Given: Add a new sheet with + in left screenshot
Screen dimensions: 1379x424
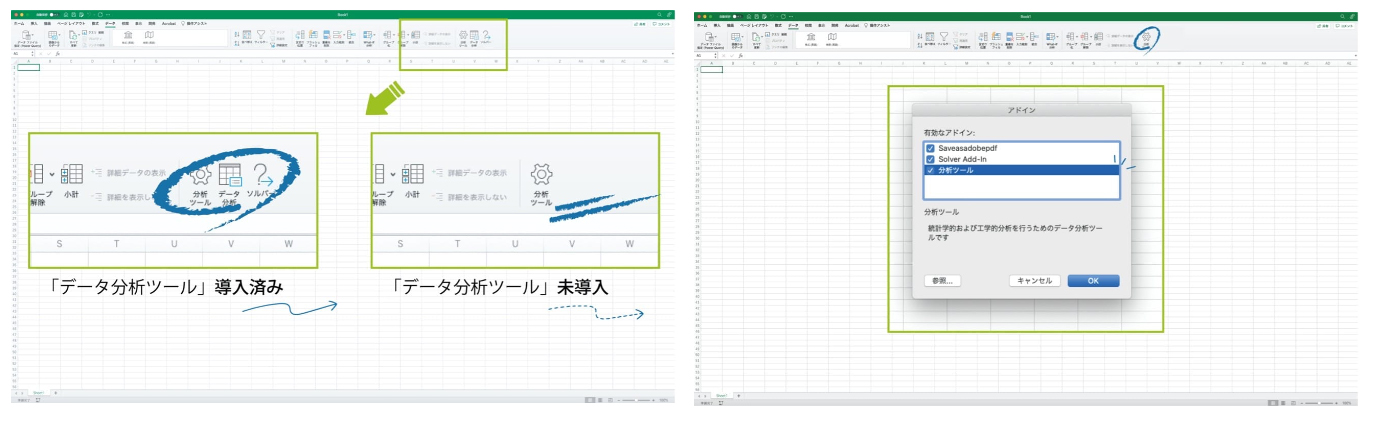Looking at the screenshot, I should tap(55, 392).
